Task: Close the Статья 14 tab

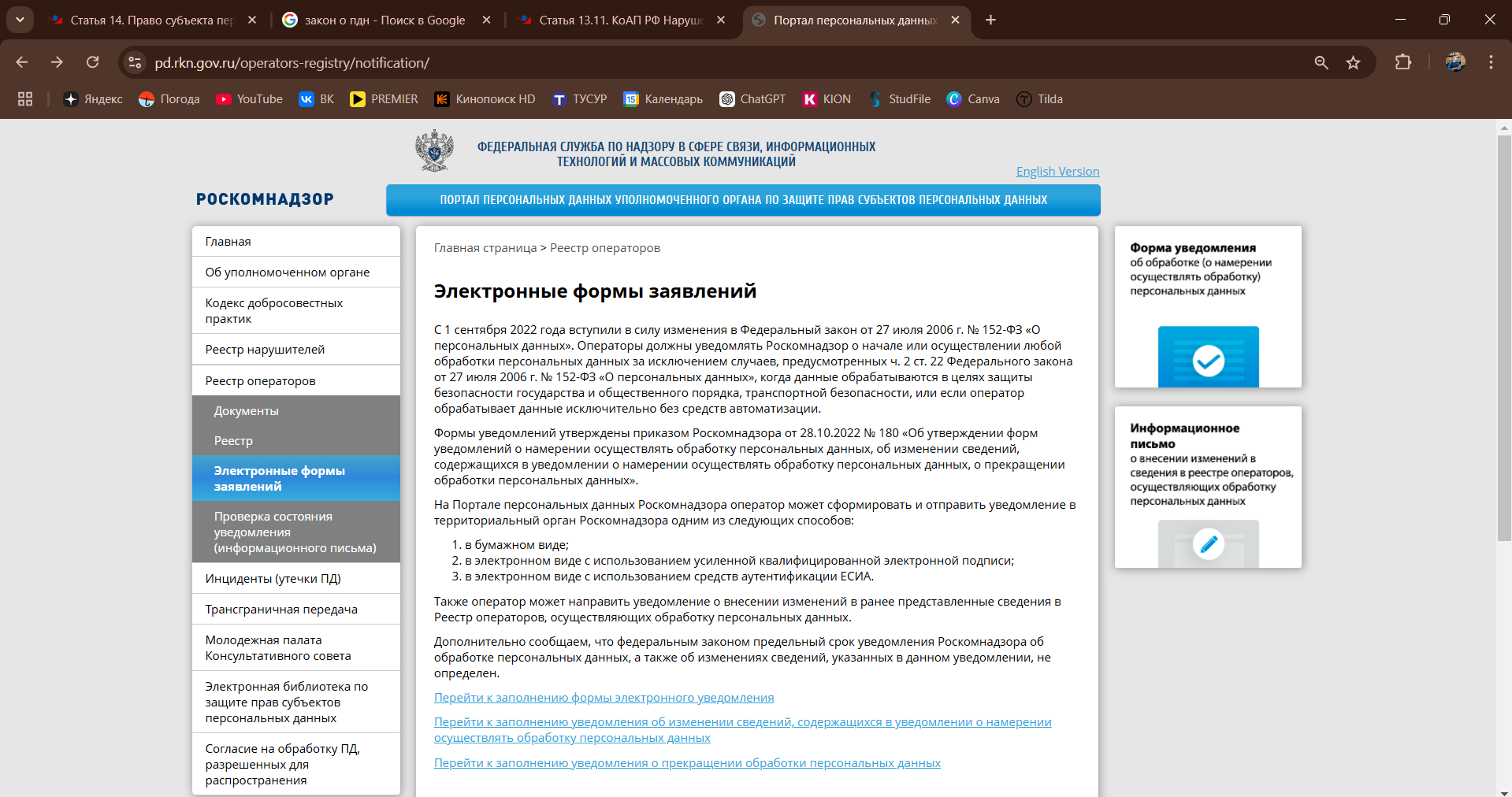Action: [252, 20]
